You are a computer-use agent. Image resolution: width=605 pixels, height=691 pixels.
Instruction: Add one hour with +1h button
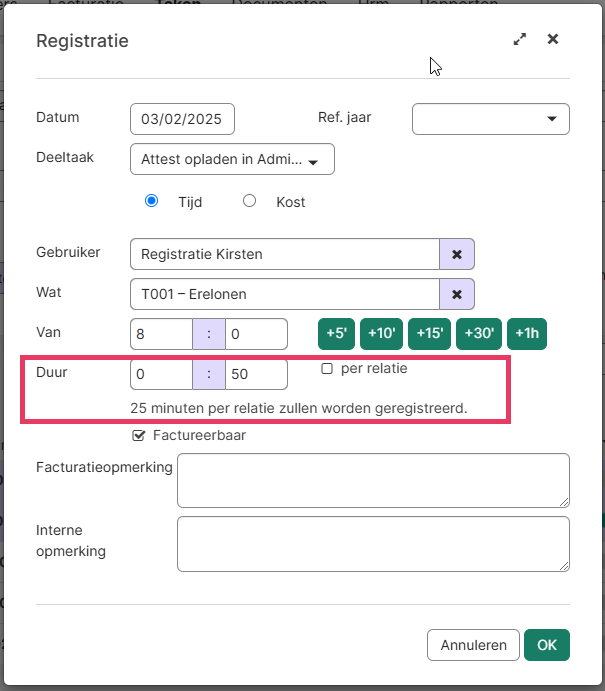527,334
